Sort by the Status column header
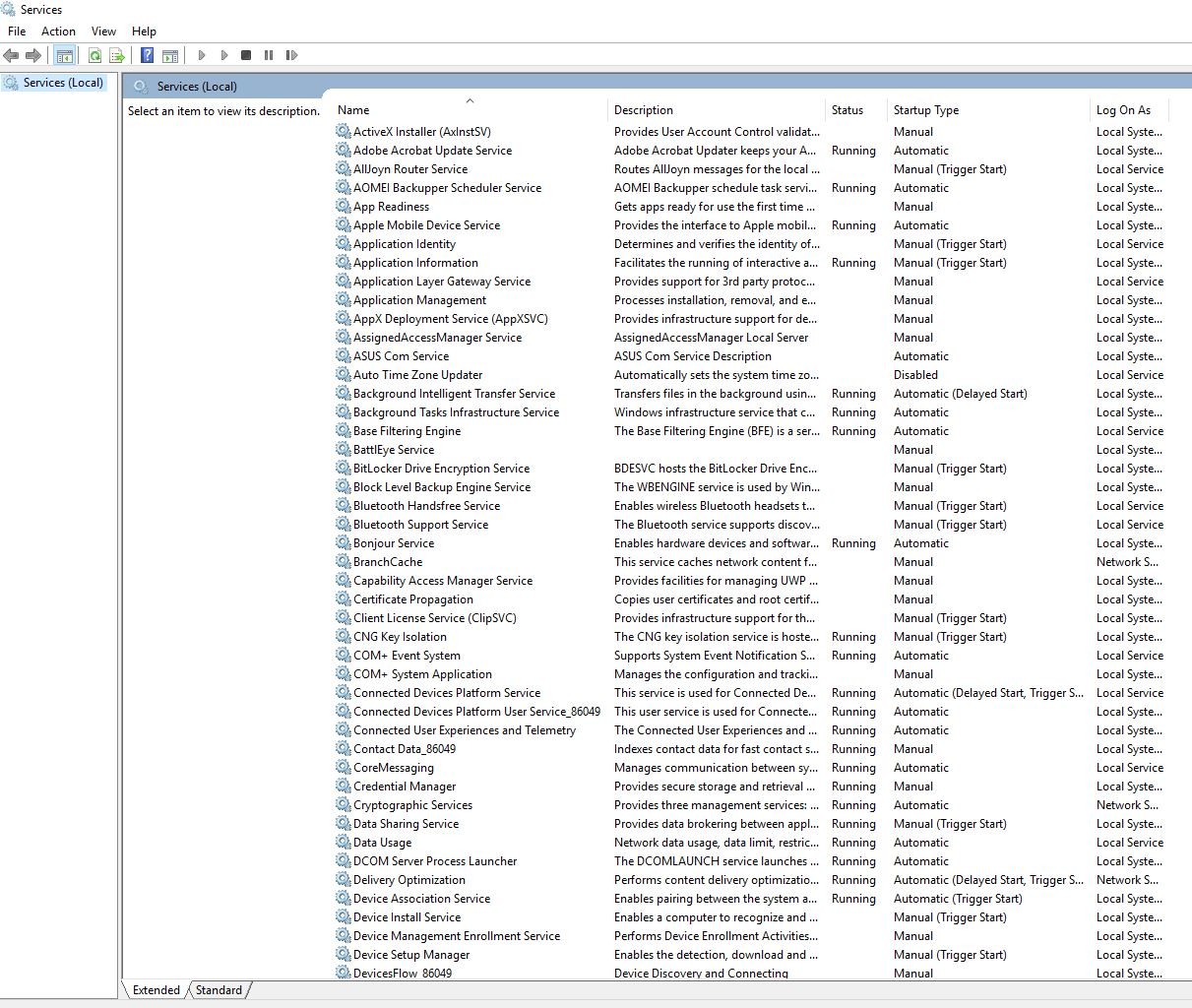 tap(855, 110)
